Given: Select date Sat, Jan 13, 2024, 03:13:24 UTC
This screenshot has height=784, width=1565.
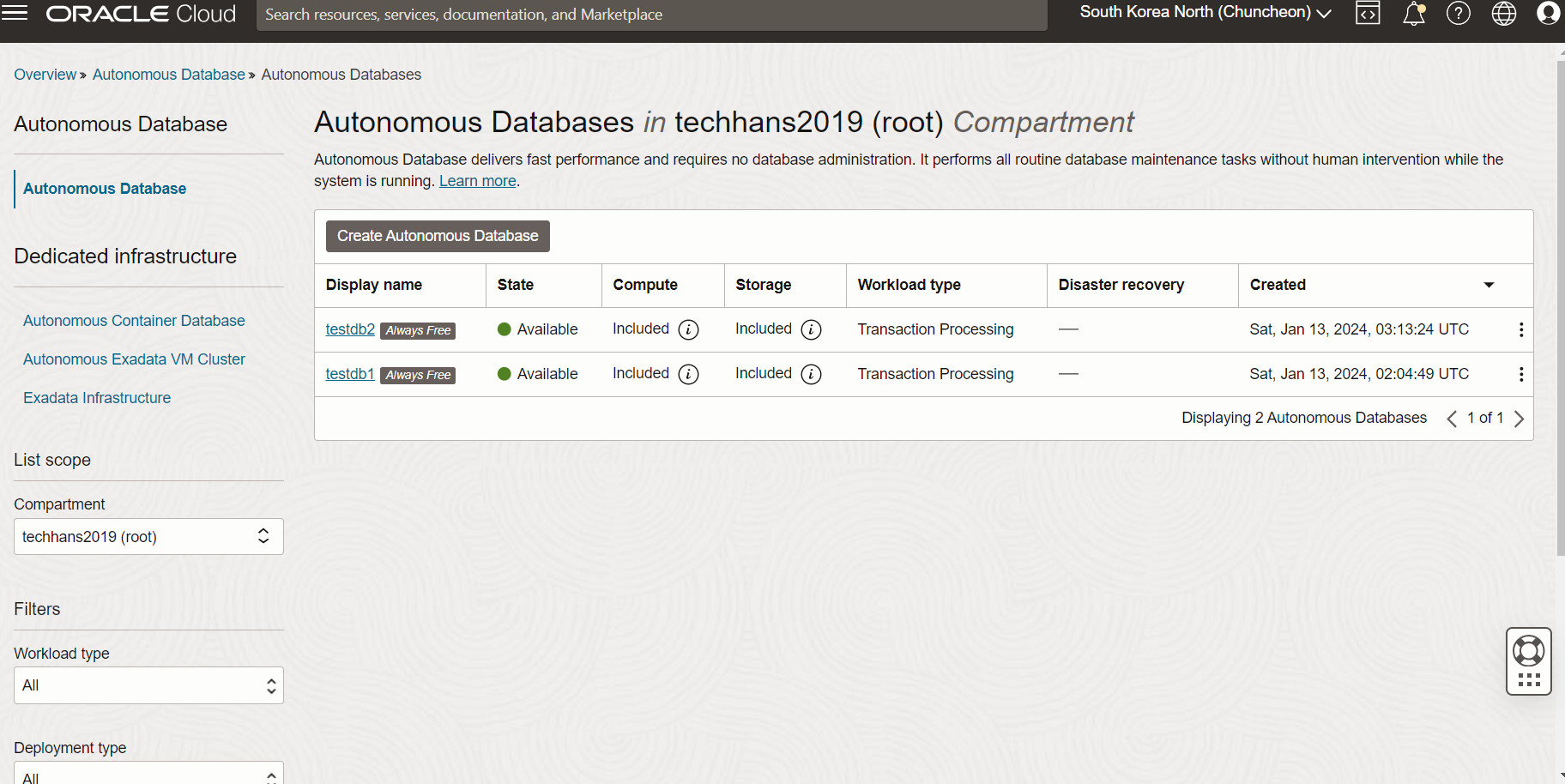Looking at the screenshot, I should point(1359,329).
